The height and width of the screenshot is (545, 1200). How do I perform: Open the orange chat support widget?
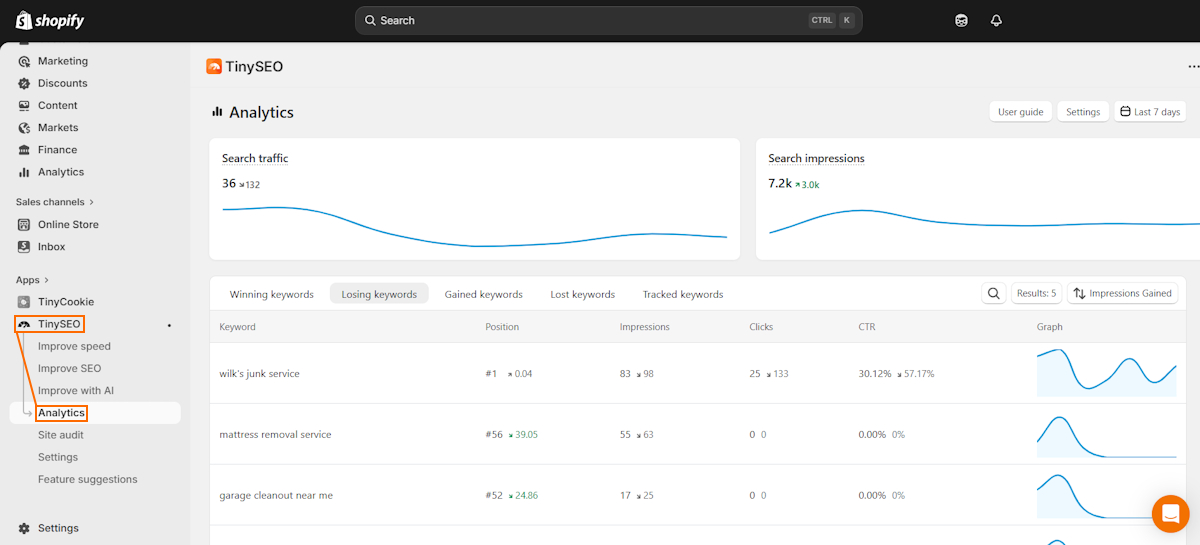click(1170, 514)
